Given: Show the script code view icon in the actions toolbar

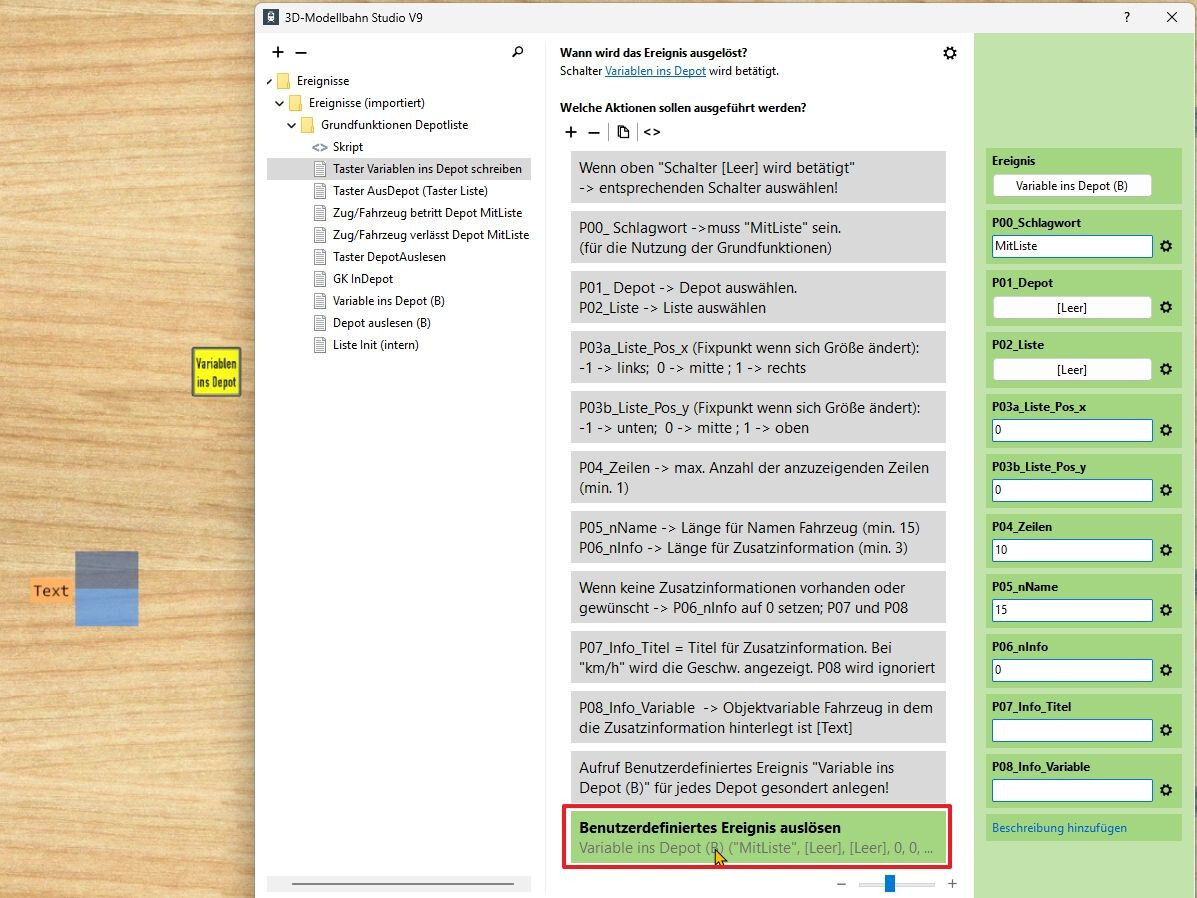Looking at the screenshot, I should pos(651,132).
